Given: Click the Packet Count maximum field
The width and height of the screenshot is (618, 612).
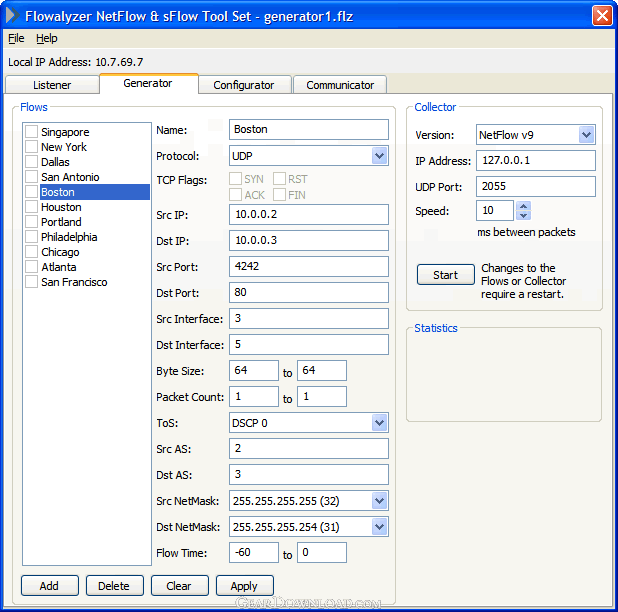Looking at the screenshot, I should [322, 396].
